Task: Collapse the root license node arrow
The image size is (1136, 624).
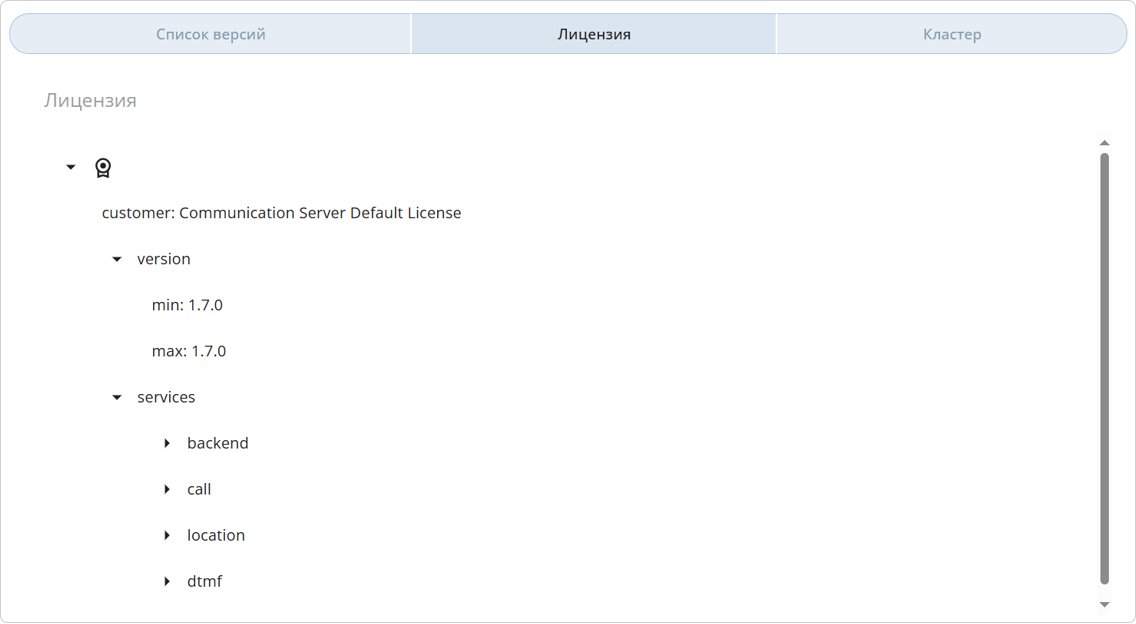Action: click(71, 167)
